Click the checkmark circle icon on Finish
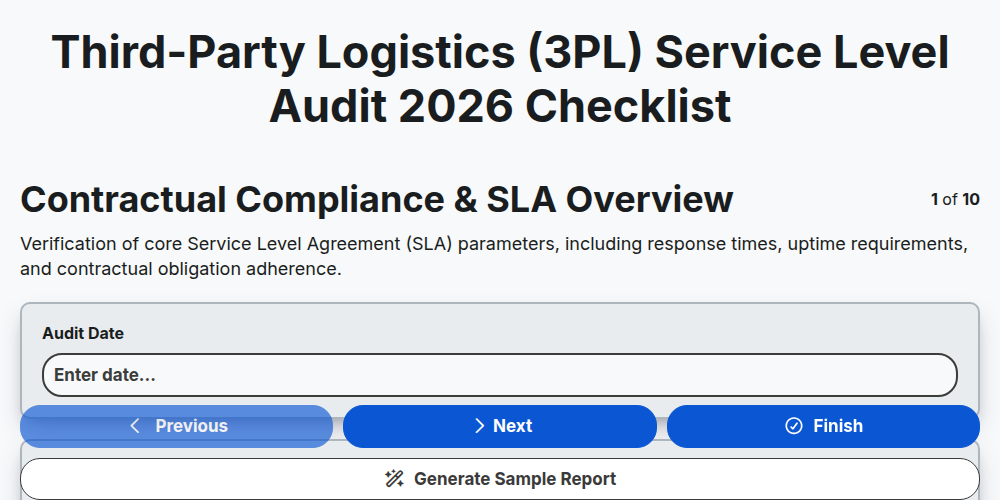 pos(793,426)
